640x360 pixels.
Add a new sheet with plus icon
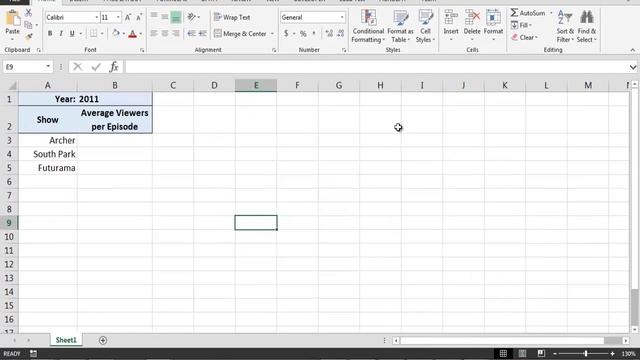pyautogui.click(x=103, y=340)
